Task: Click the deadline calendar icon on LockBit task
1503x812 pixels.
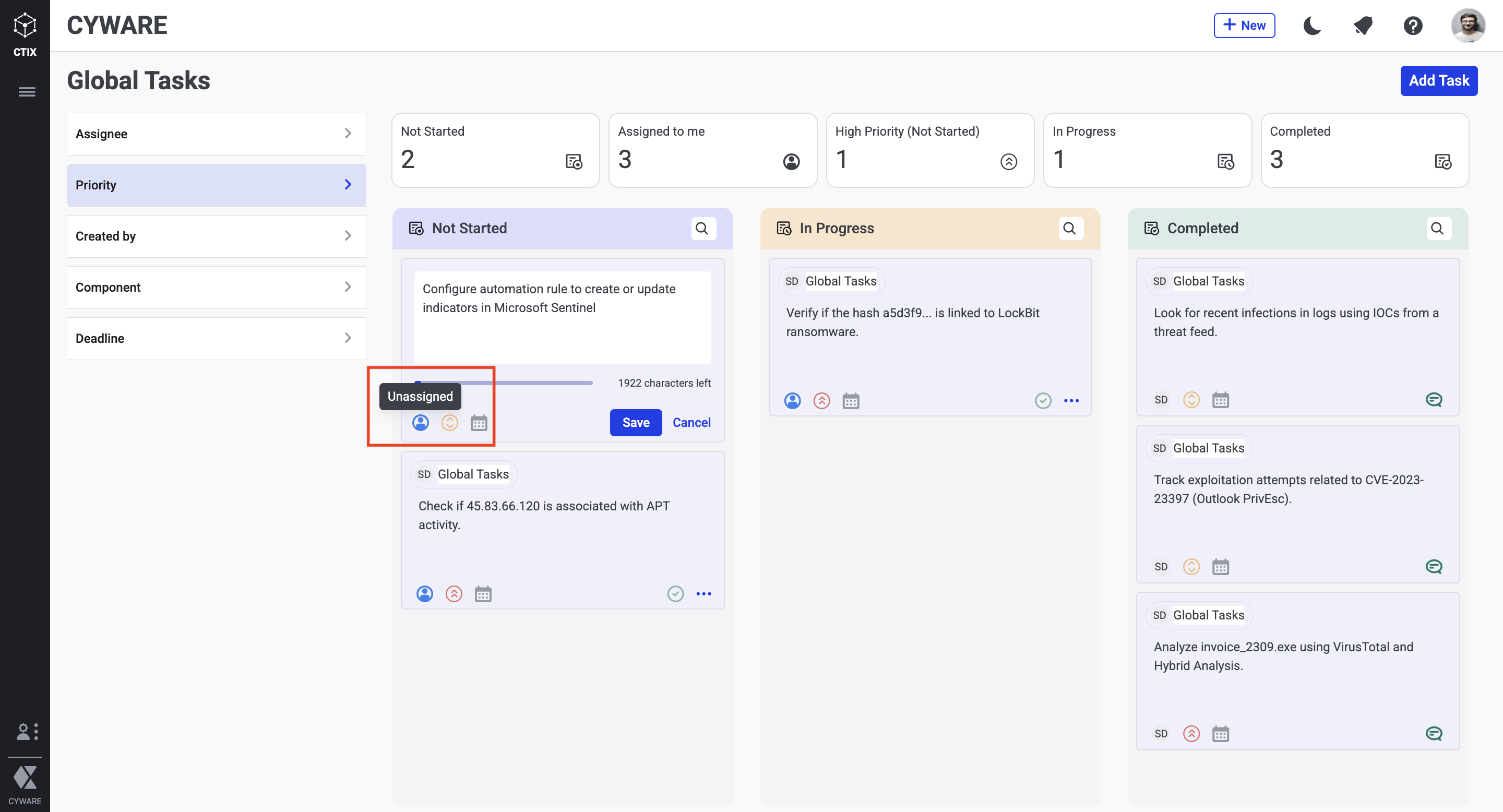Action: tap(850, 400)
